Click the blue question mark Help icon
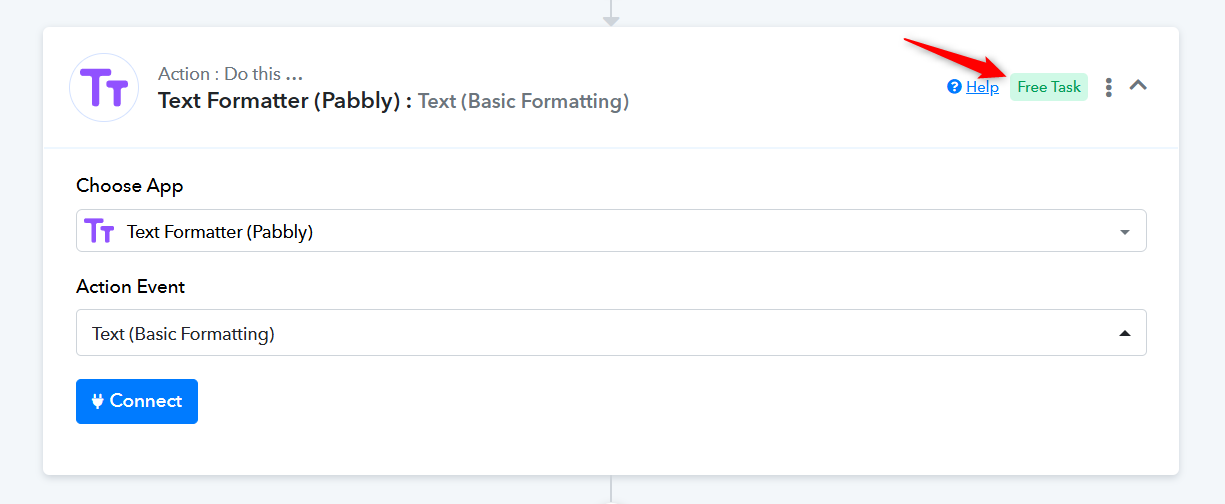Image resolution: width=1225 pixels, height=504 pixels. [x=954, y=87]
